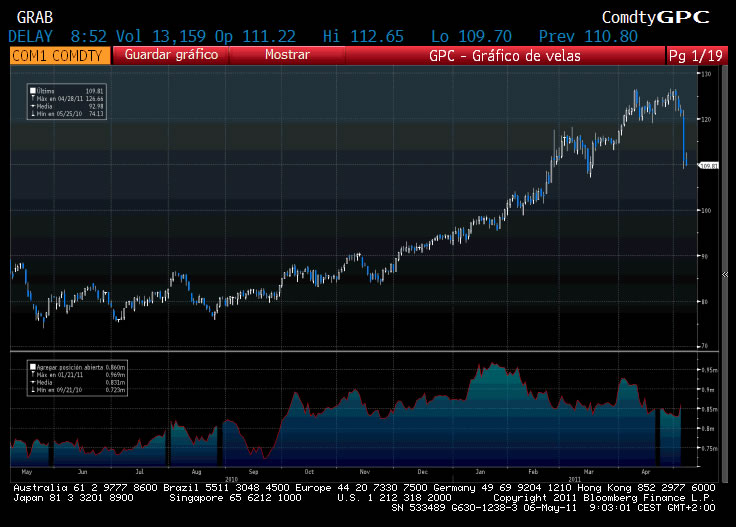The width and height of the screenshot is (736, 527).
Task: Click the DELAY 8:52 indicator
Action: pyautogui.click(x=57, y=37)
